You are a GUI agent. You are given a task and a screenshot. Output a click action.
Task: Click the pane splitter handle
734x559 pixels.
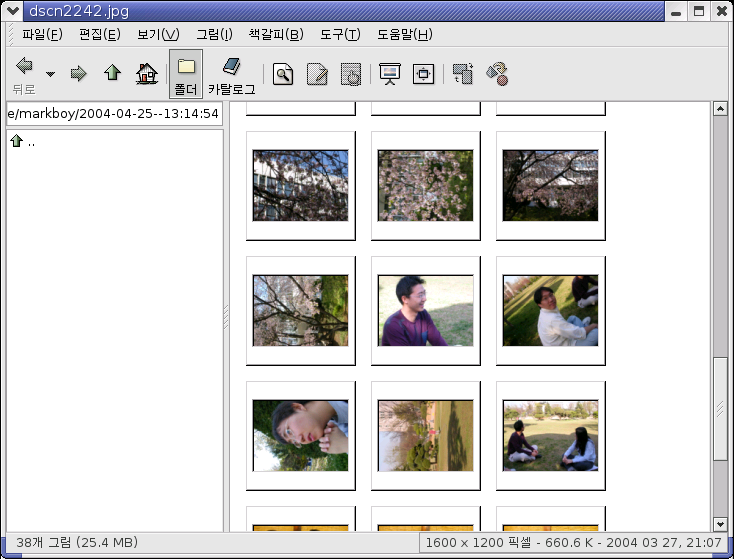pyautogui.click(x=226, y=317)
